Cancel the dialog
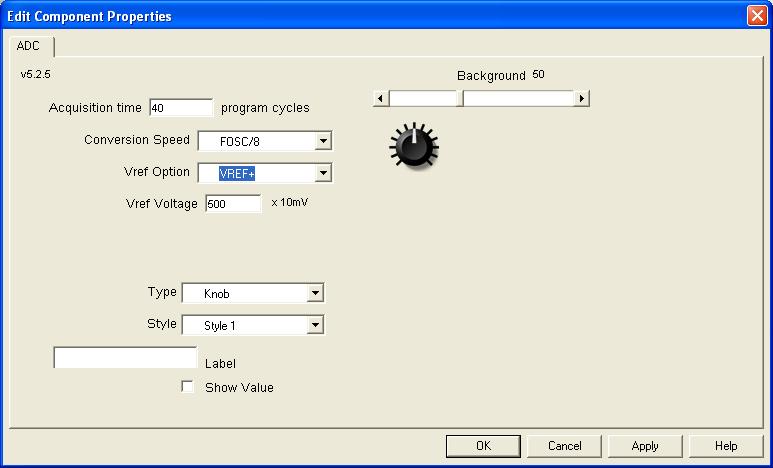 click(564, 446)
